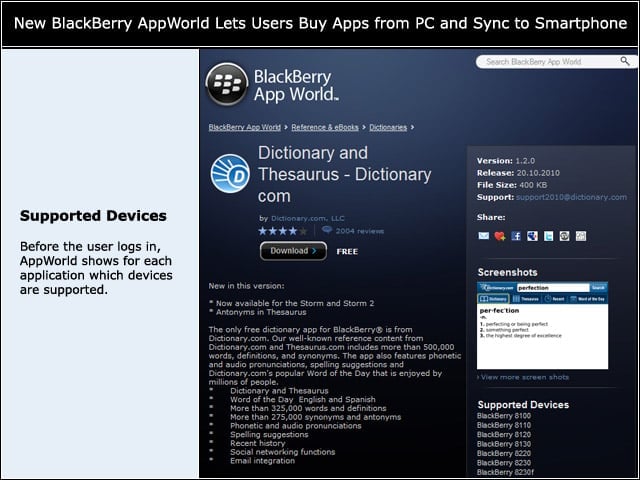
Task: Open View more screen shots link
Action: (525, 377)
